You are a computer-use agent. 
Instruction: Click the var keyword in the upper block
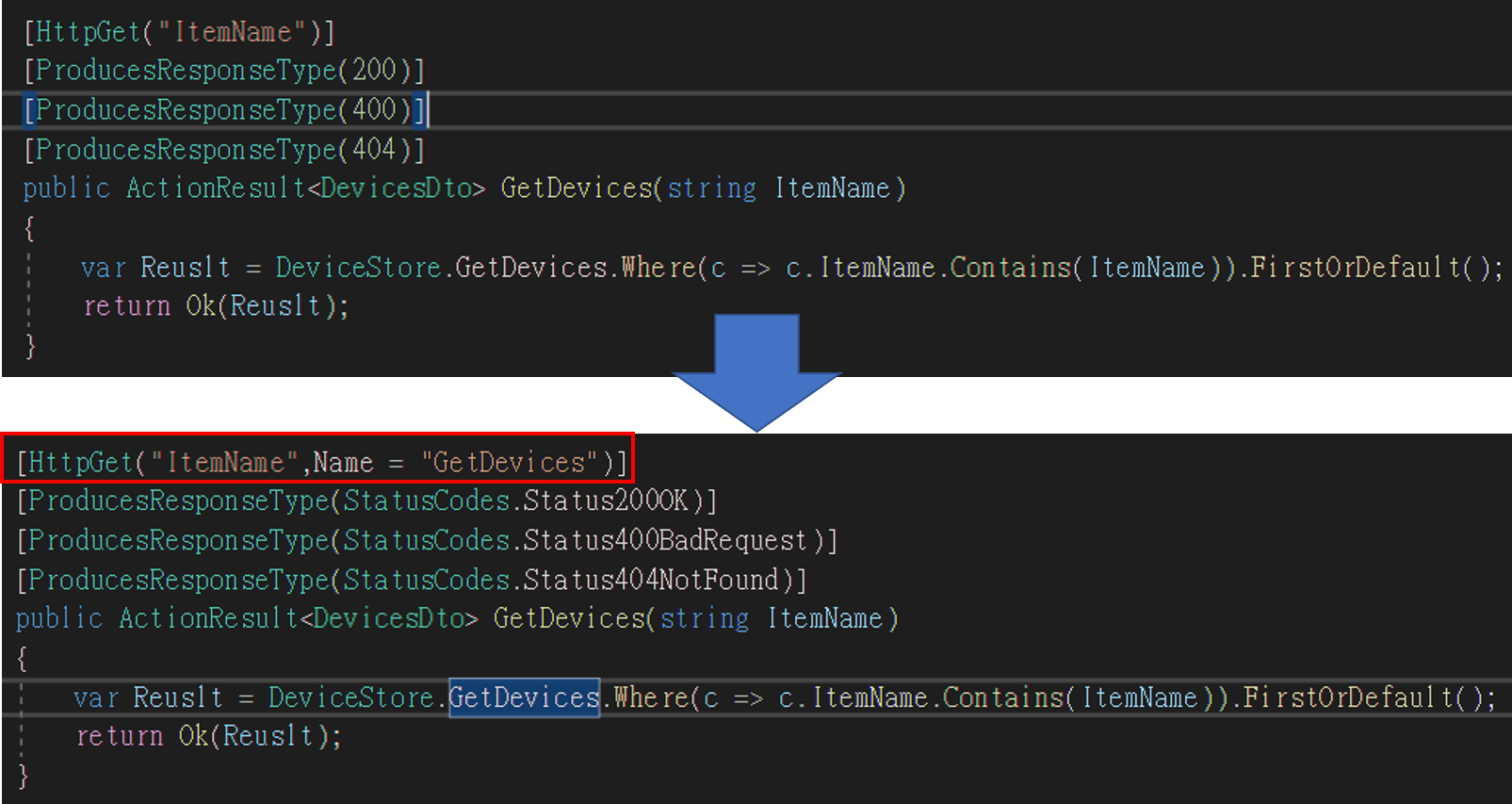pos(104,268)
